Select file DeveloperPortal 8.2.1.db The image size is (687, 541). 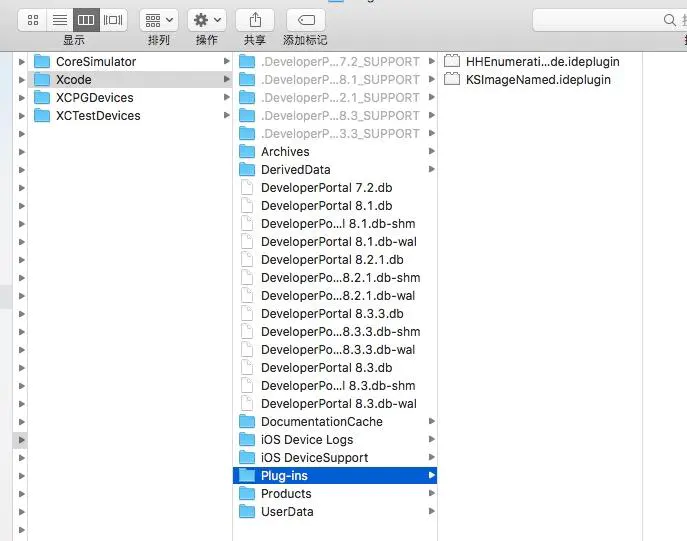coord(335,260)
